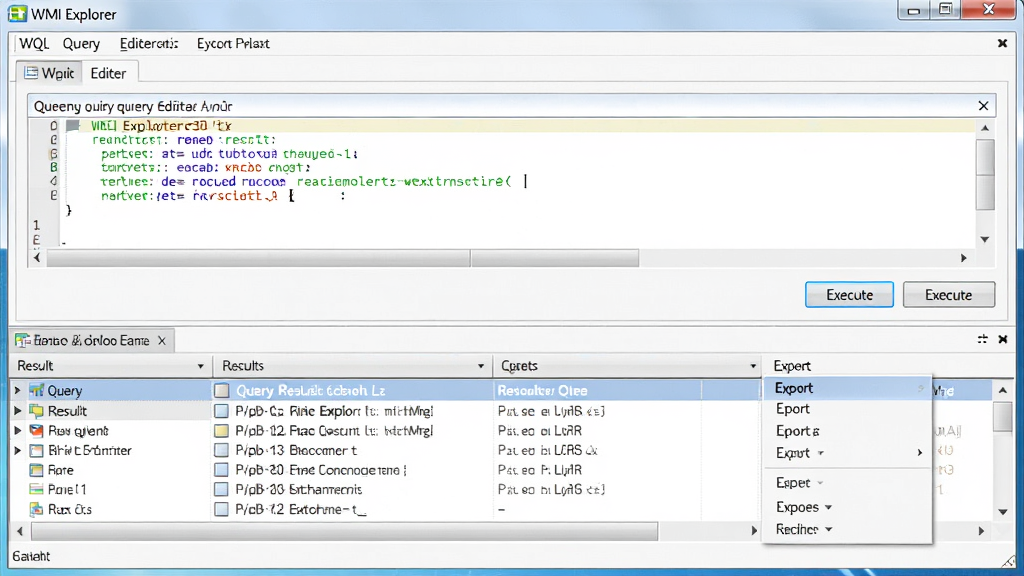
Task: Close the query editor header bar
Action: [x=984, y=106]
